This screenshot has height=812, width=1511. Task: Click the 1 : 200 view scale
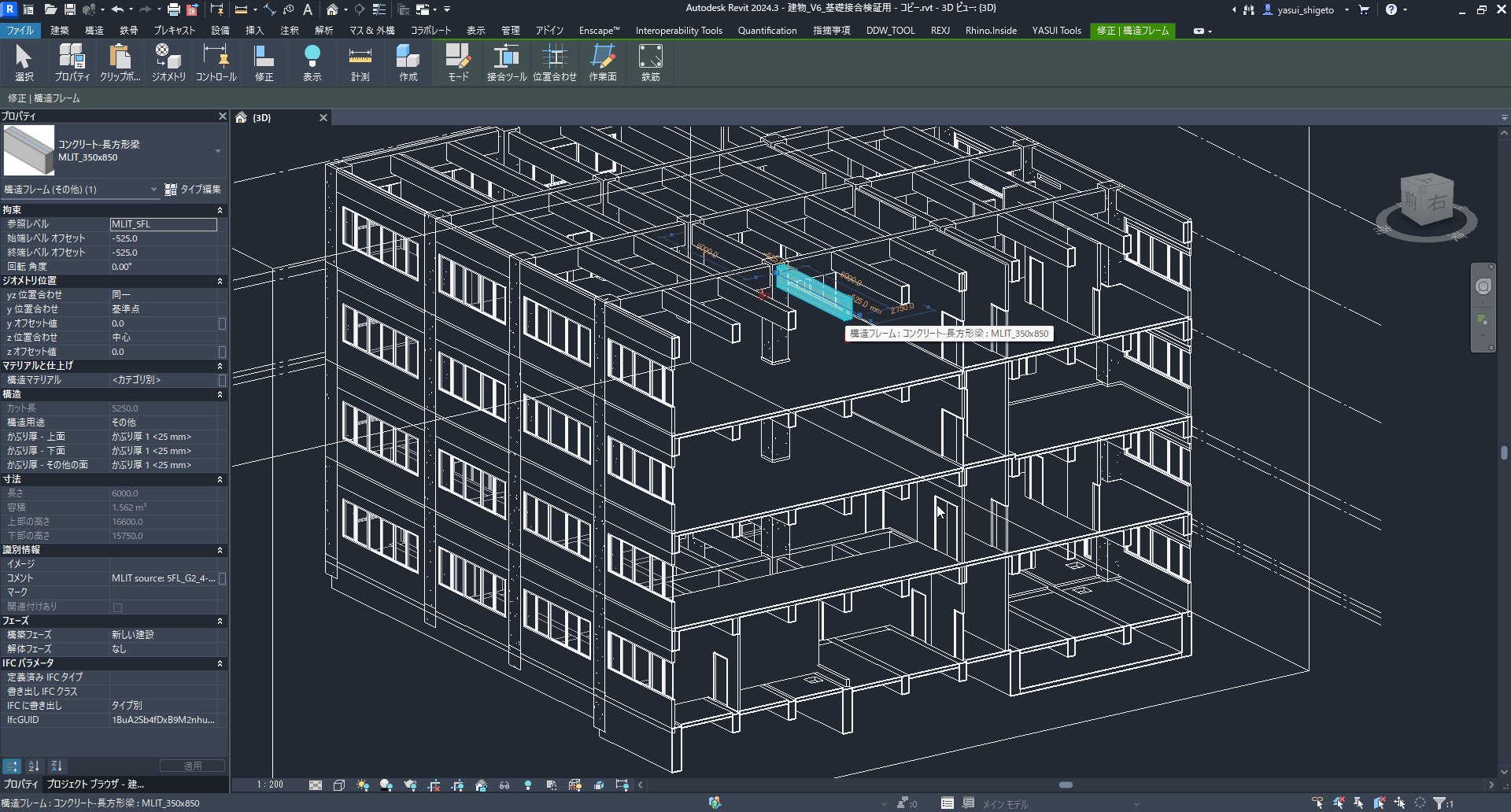pos(270,785)
